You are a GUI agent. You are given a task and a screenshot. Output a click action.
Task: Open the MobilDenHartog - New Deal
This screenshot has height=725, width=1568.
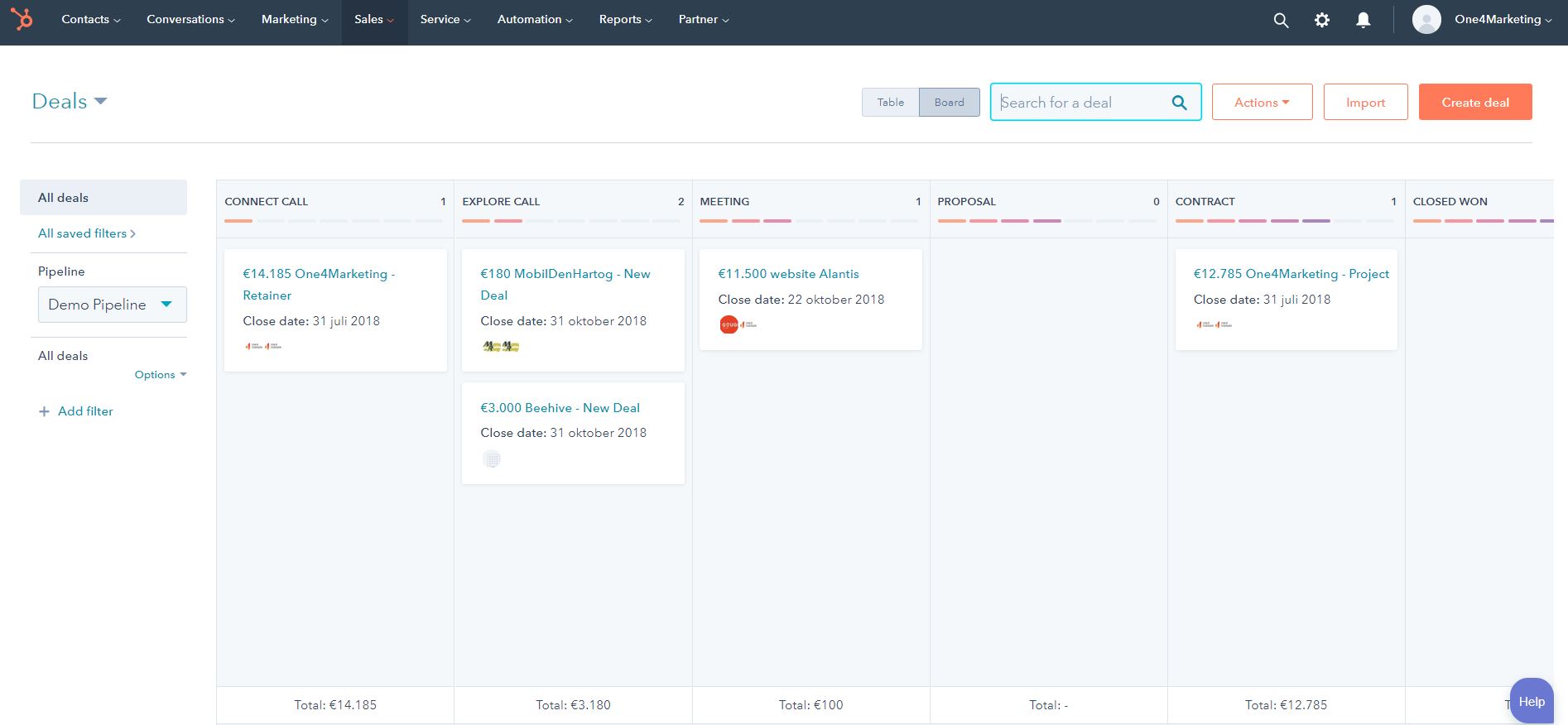(565, 284)
